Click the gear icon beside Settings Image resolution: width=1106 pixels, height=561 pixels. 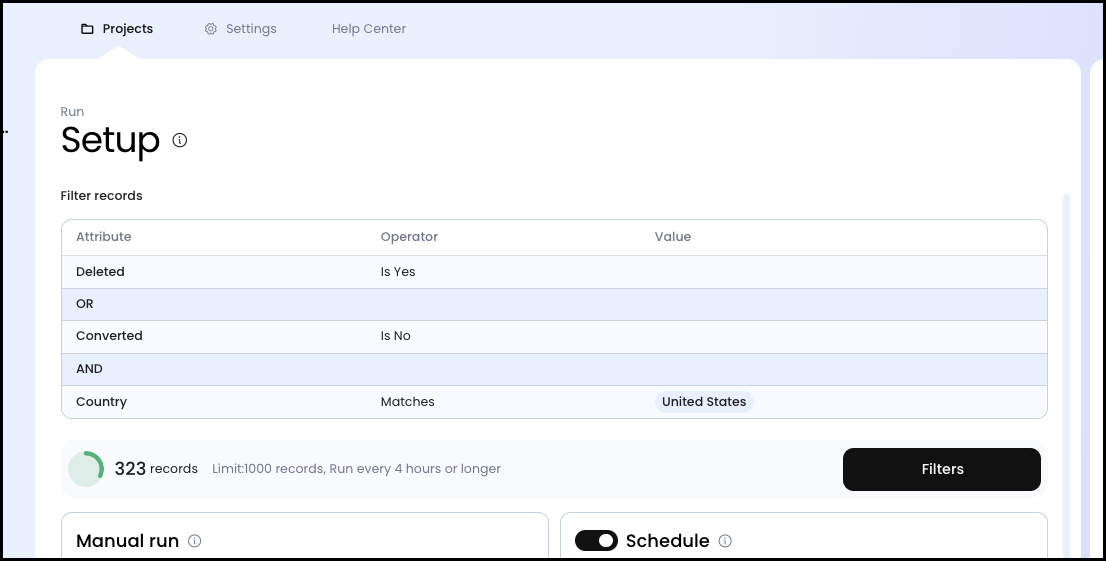coord(211,29)
